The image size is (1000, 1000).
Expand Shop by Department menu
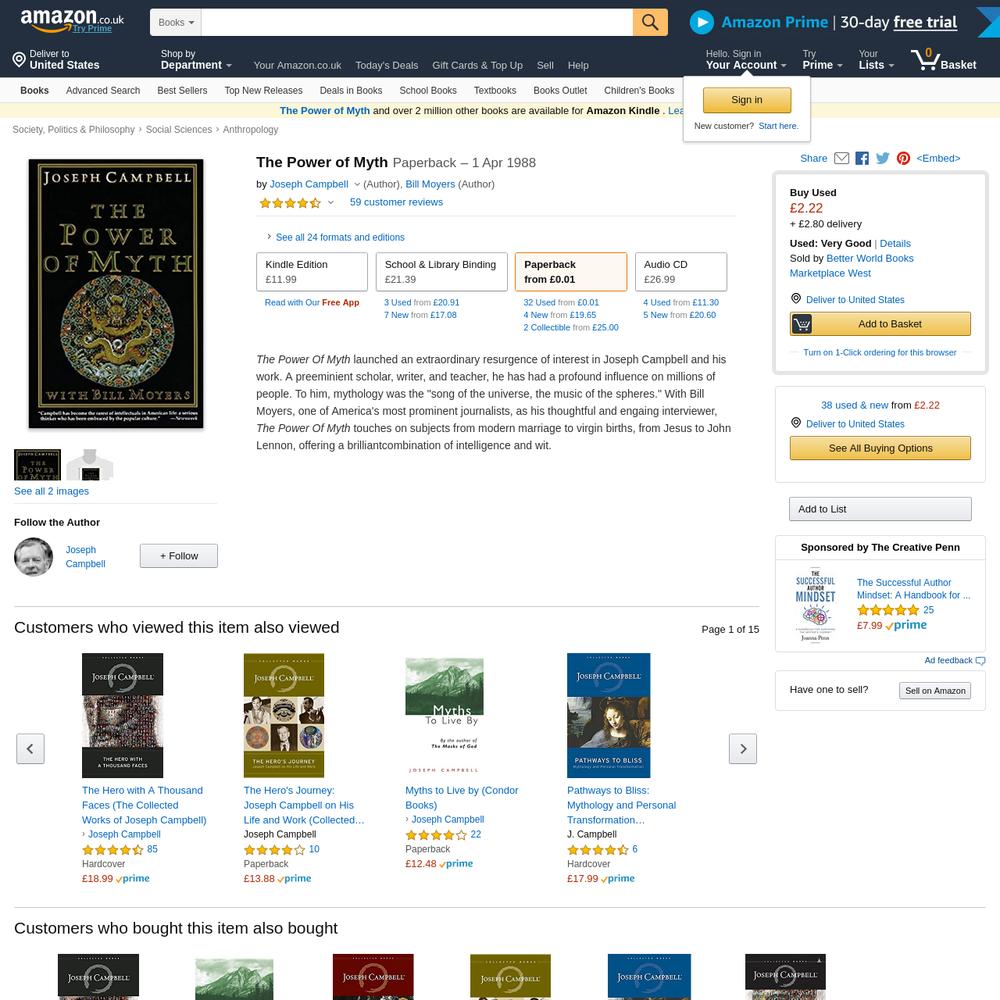click(196, 59)
